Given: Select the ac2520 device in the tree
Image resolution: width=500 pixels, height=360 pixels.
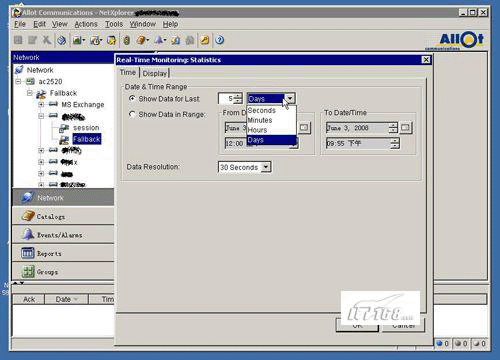Looking at the screenshot, I should [x=50, y=82].
